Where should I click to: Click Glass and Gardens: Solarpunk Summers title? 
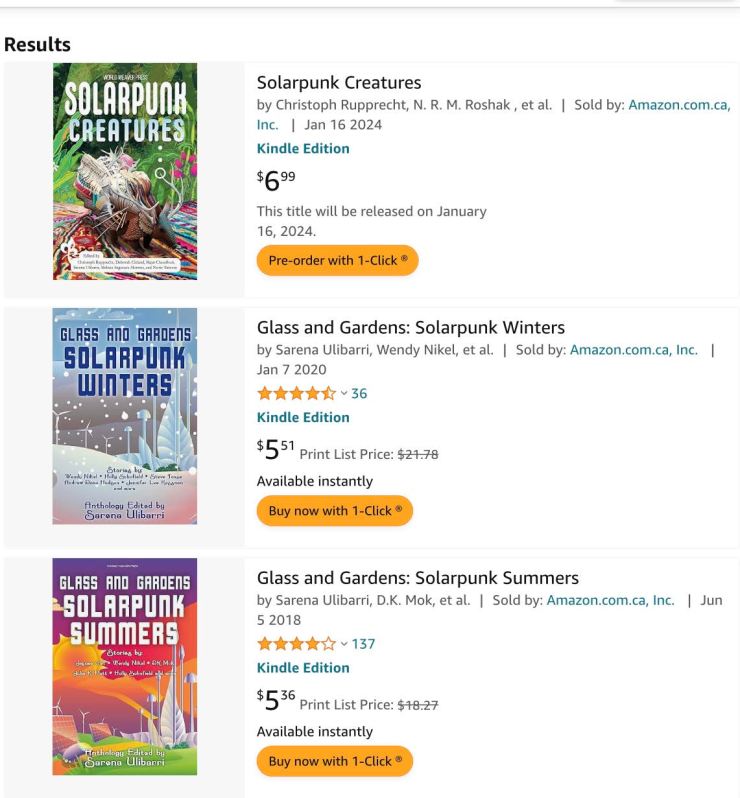(x=417, y=578)
